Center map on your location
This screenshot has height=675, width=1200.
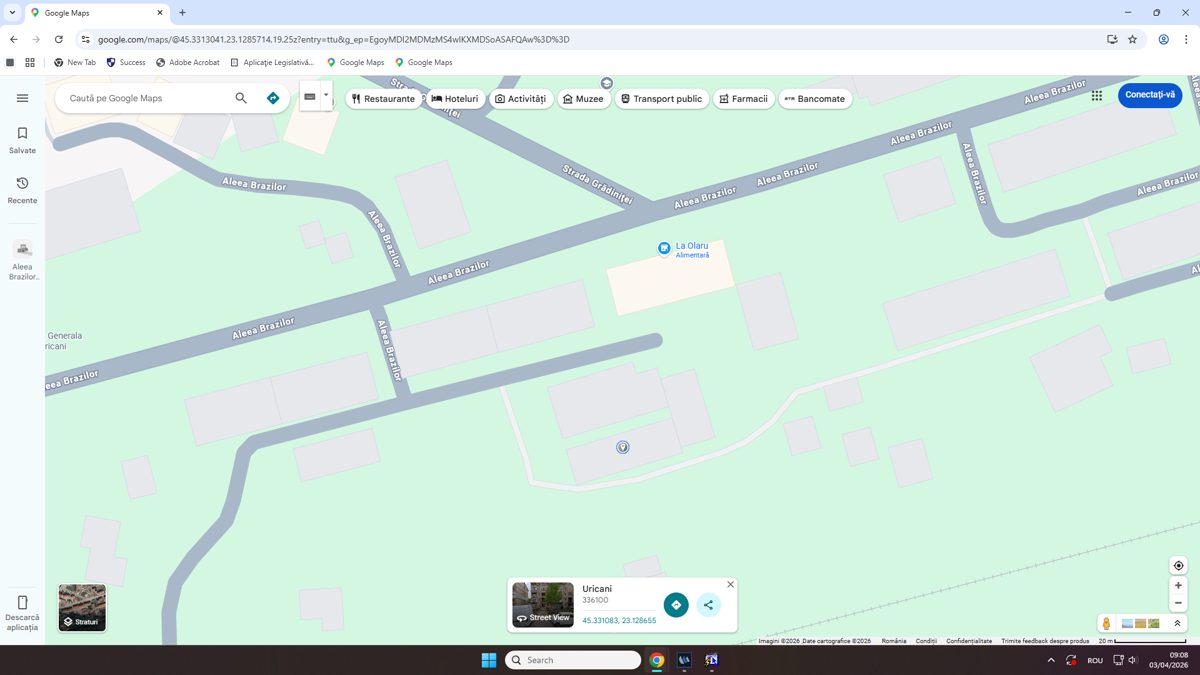pos(1179,566)
